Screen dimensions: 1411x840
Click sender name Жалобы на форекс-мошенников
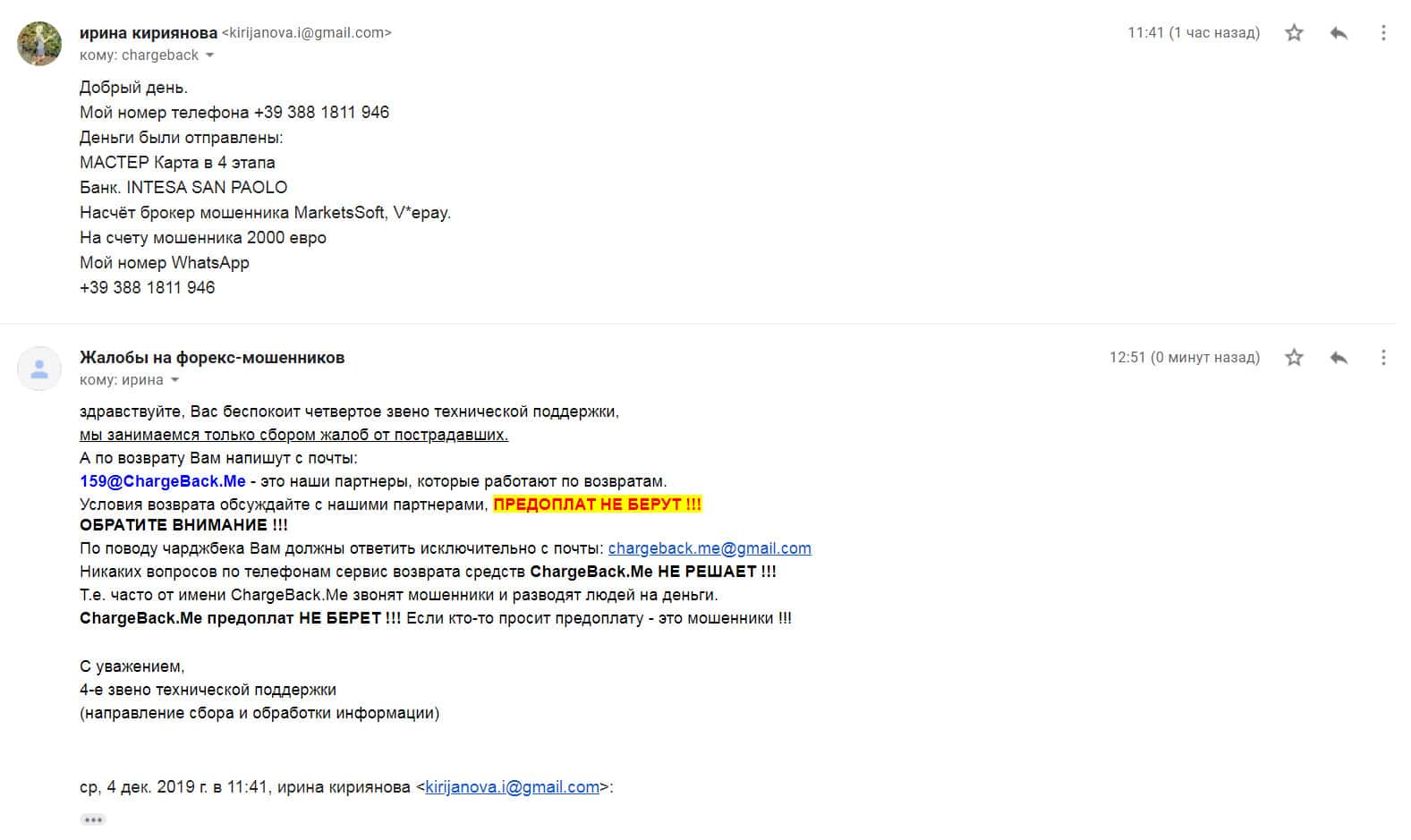point(212,358)
